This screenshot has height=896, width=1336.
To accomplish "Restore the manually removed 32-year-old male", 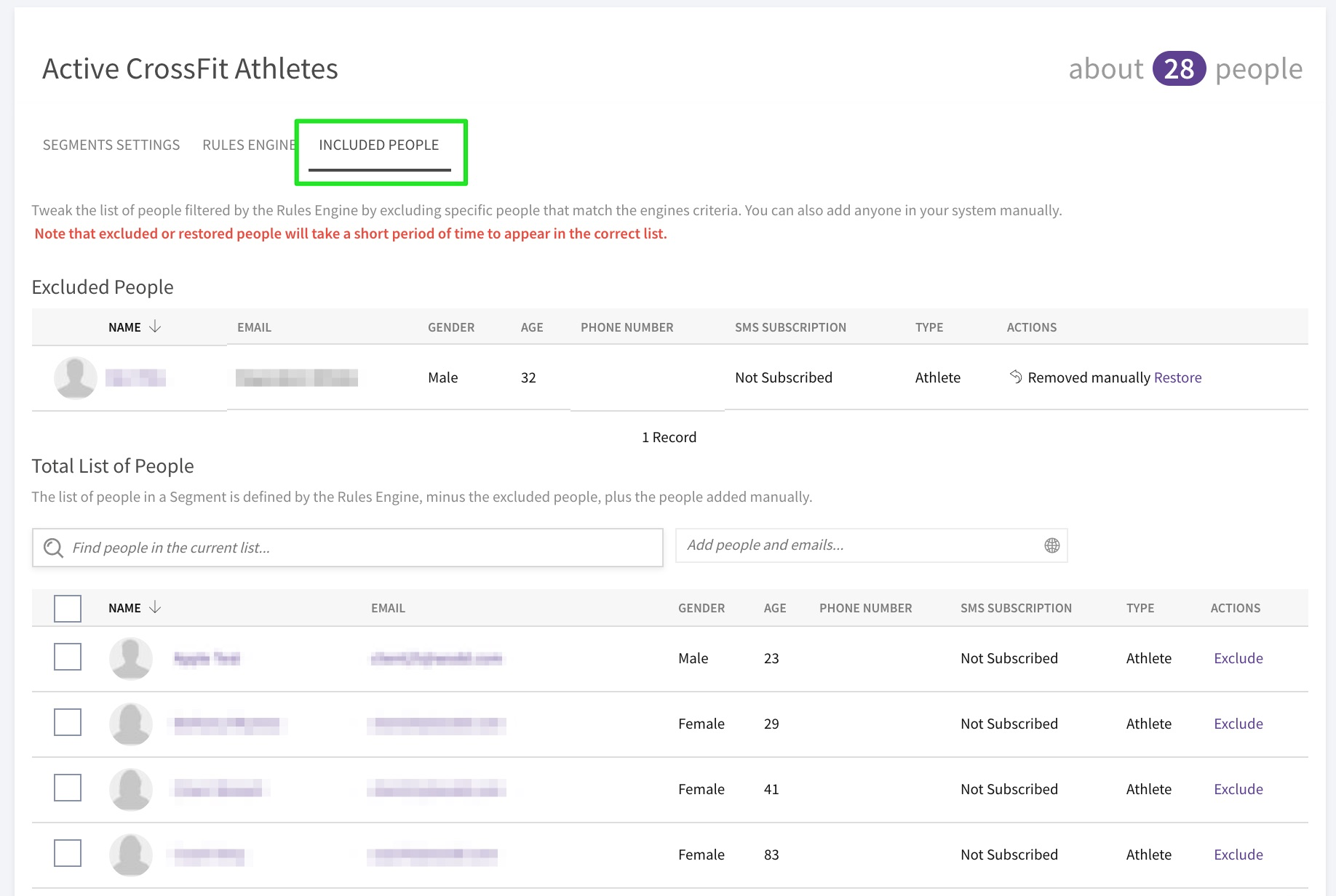I will click(1177, 377).
